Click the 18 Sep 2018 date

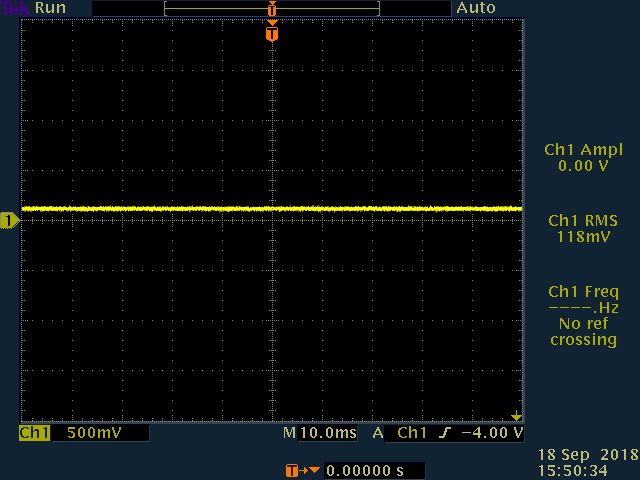point(588,455)
